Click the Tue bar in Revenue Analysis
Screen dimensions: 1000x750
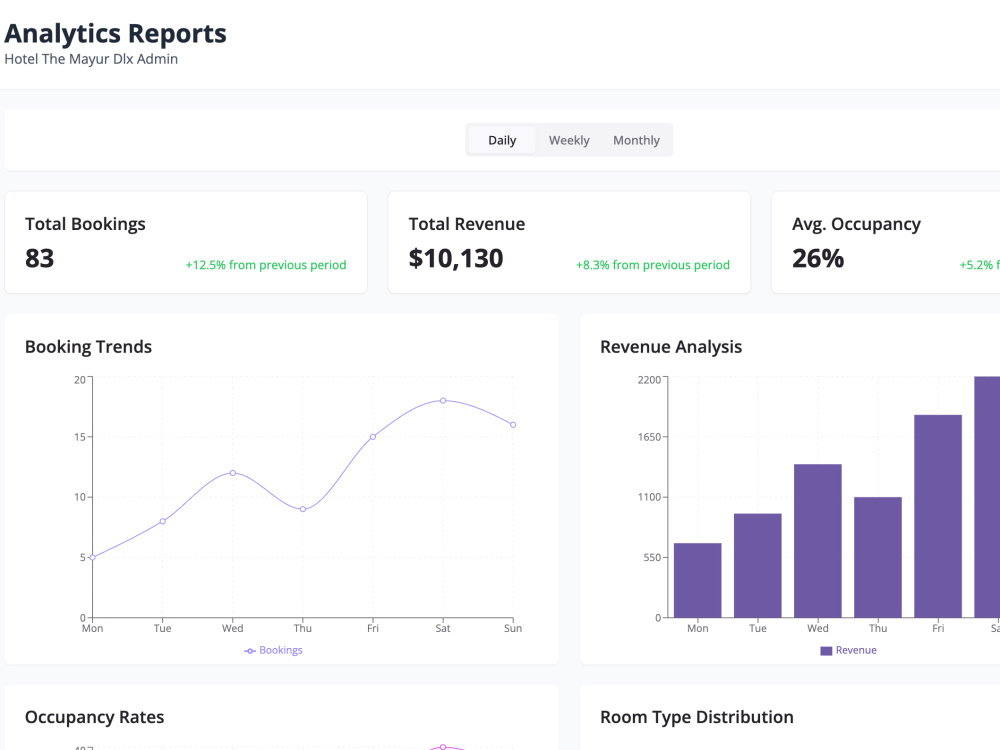[x=758, y=566]
